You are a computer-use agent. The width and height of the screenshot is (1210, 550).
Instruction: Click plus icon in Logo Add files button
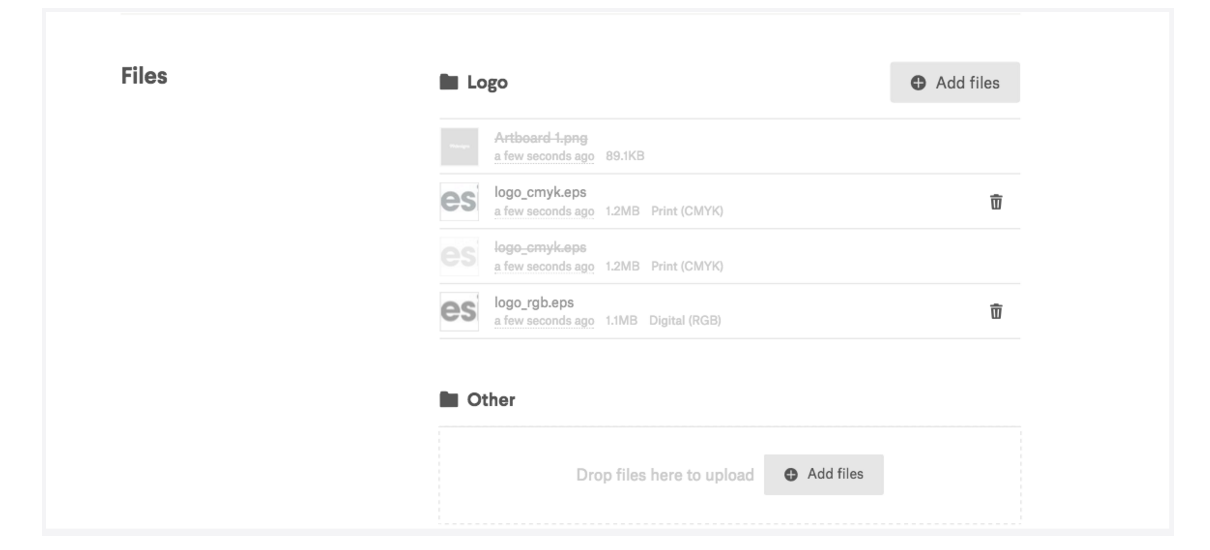tap(918, 83)
